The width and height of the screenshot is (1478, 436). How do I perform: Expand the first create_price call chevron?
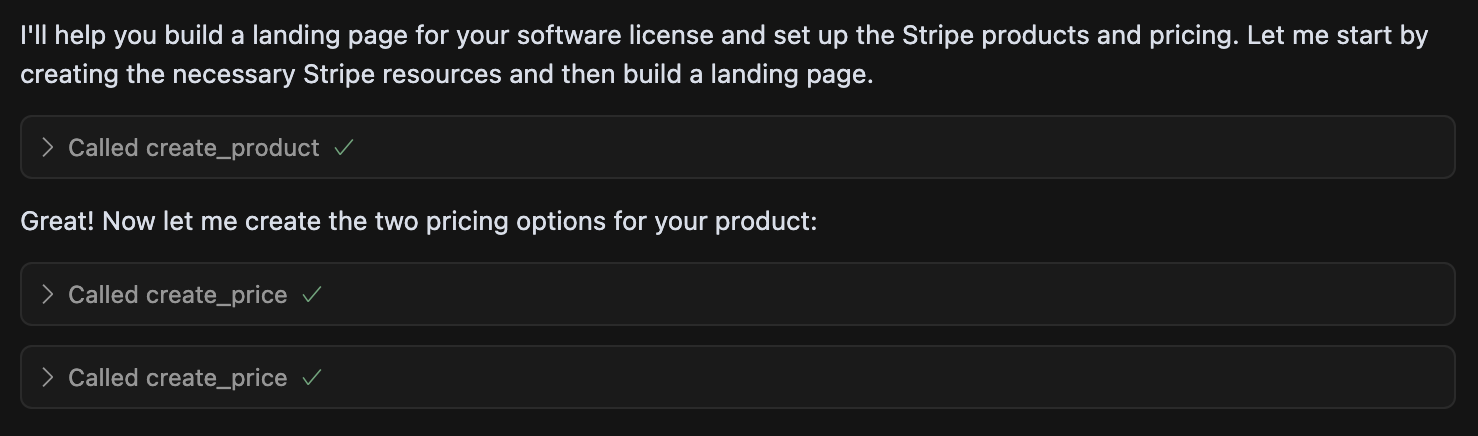coord(47,295)
